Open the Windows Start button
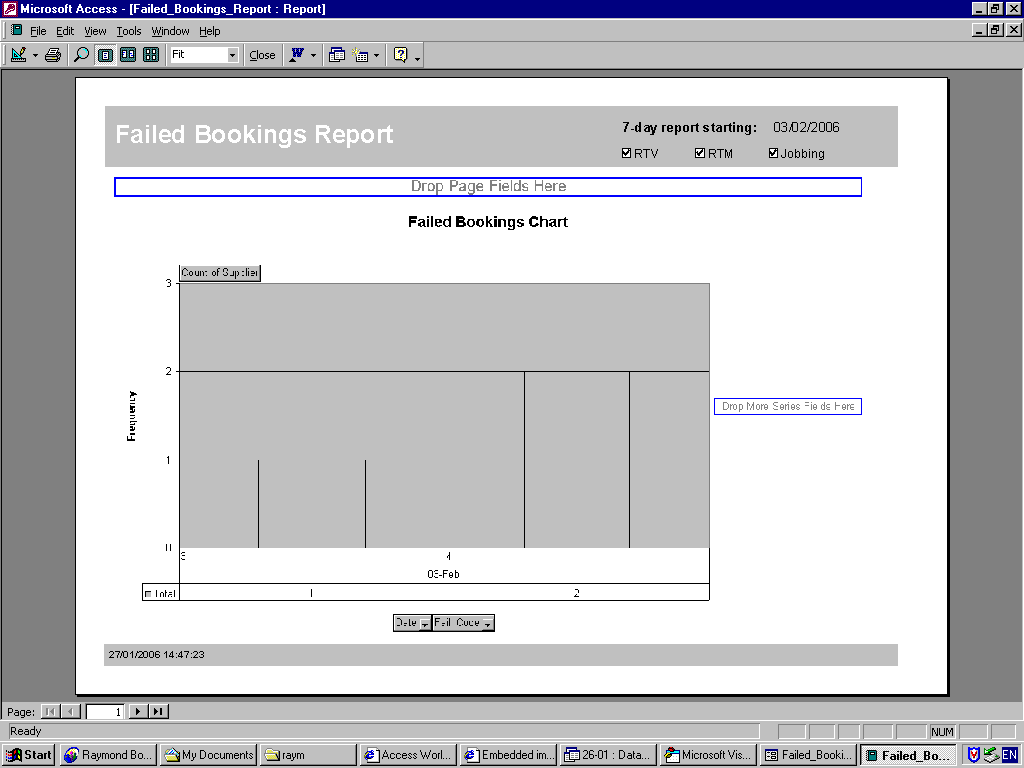Viewport: 1024px width, 768px height. coord(29,755)
